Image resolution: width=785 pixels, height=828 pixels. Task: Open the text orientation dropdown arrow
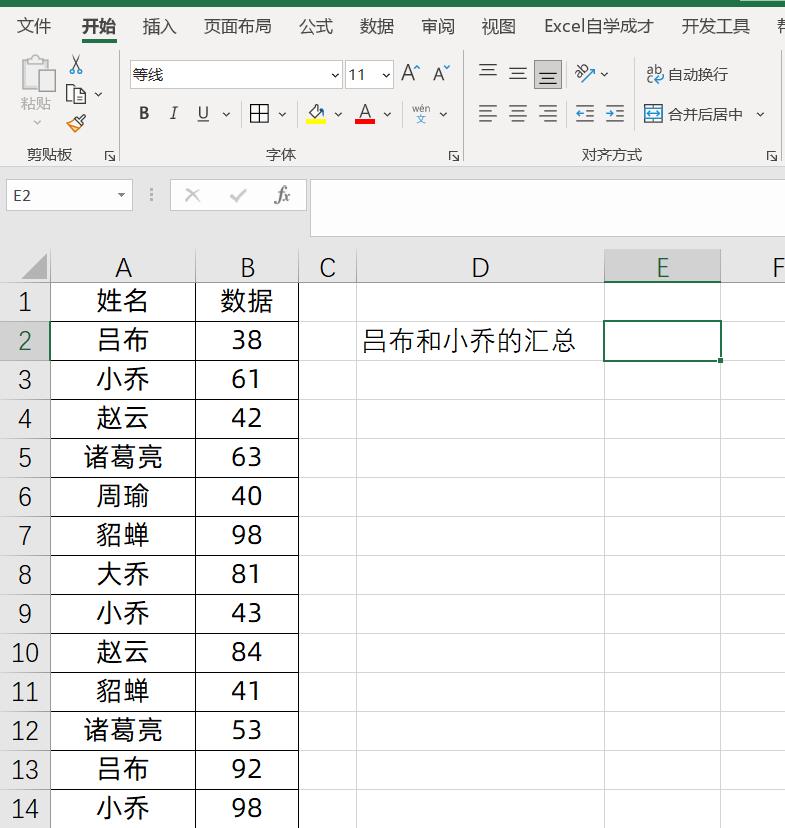[604, 74]
